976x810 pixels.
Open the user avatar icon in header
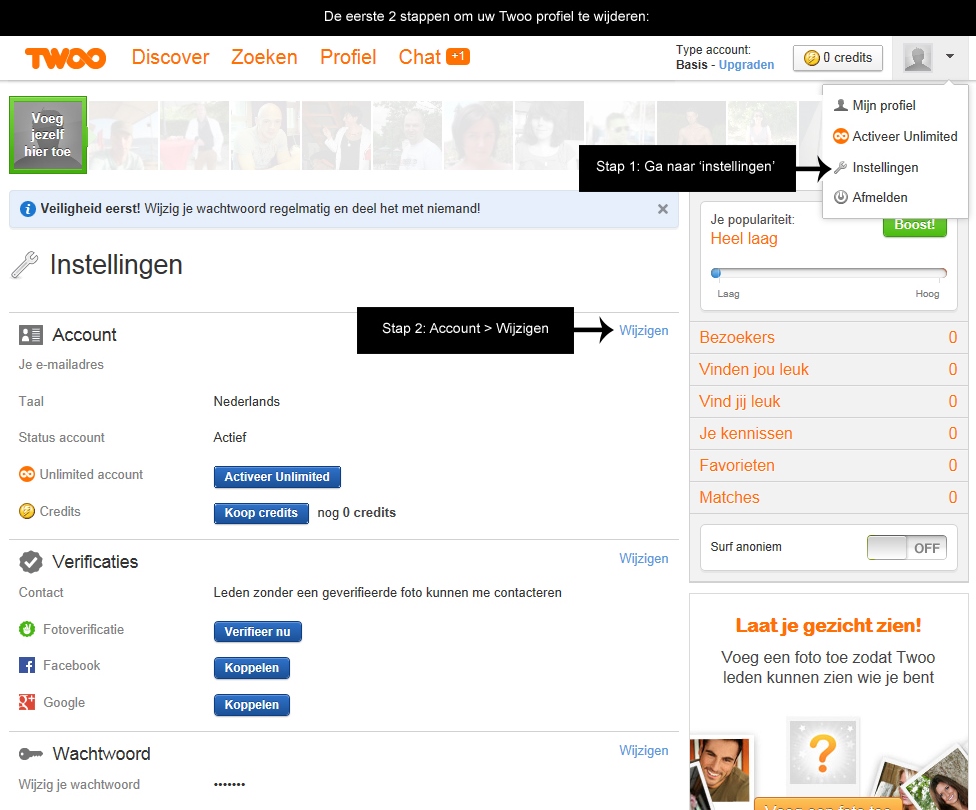[917, 57]
